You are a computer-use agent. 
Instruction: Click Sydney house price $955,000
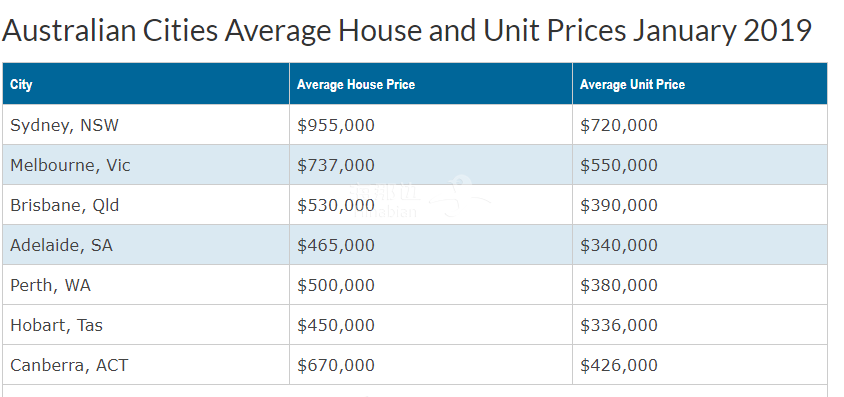click(335, 125)
